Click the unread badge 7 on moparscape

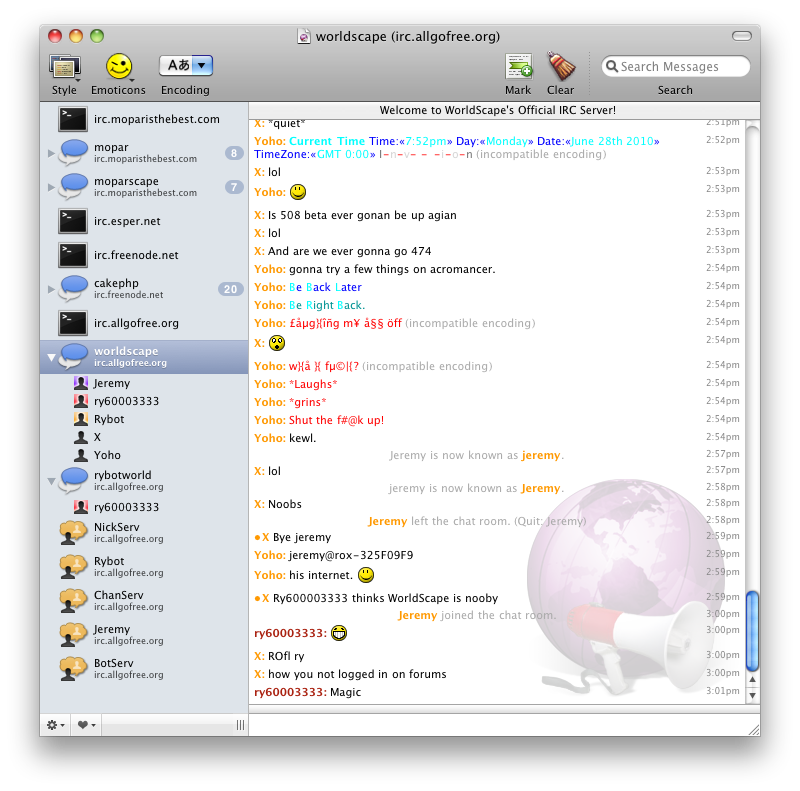pos(234,187)
